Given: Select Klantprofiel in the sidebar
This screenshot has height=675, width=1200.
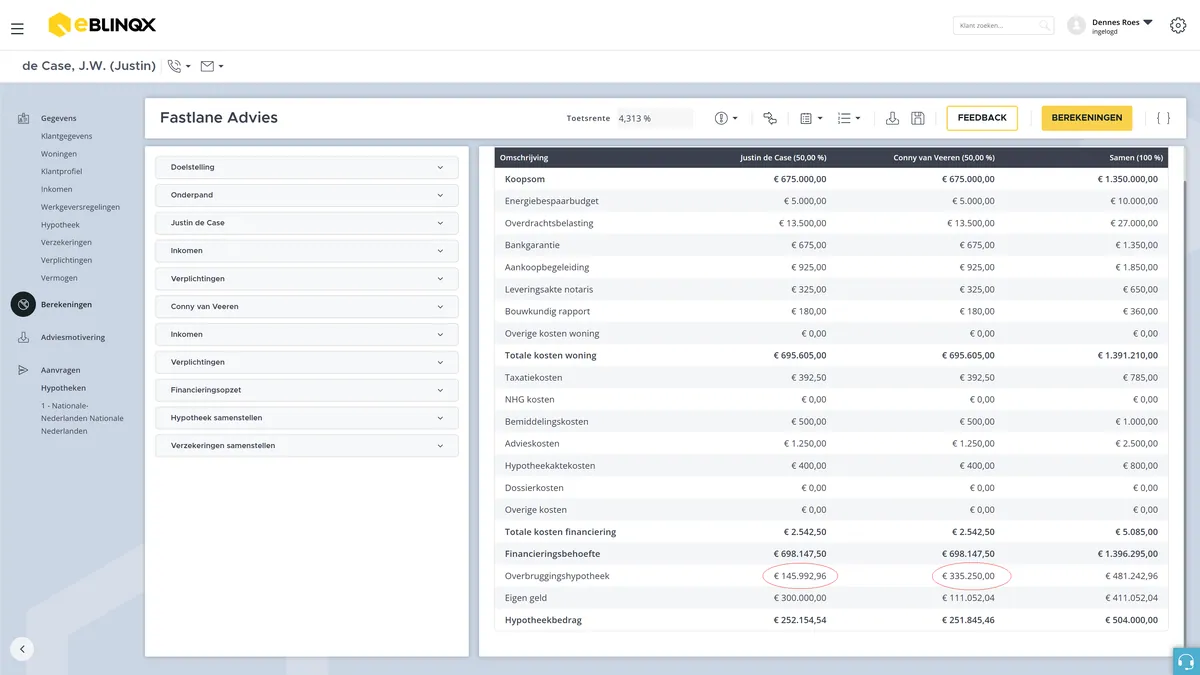Looking at the screenshot, I should [62, 172].
